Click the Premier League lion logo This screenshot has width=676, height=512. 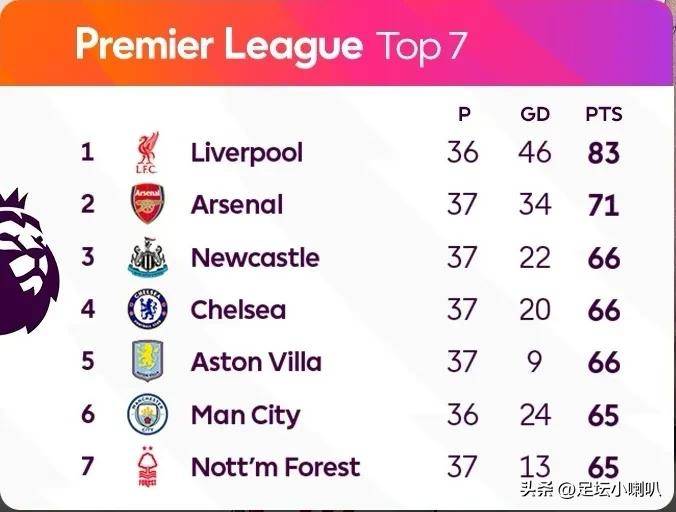point(27,262)
